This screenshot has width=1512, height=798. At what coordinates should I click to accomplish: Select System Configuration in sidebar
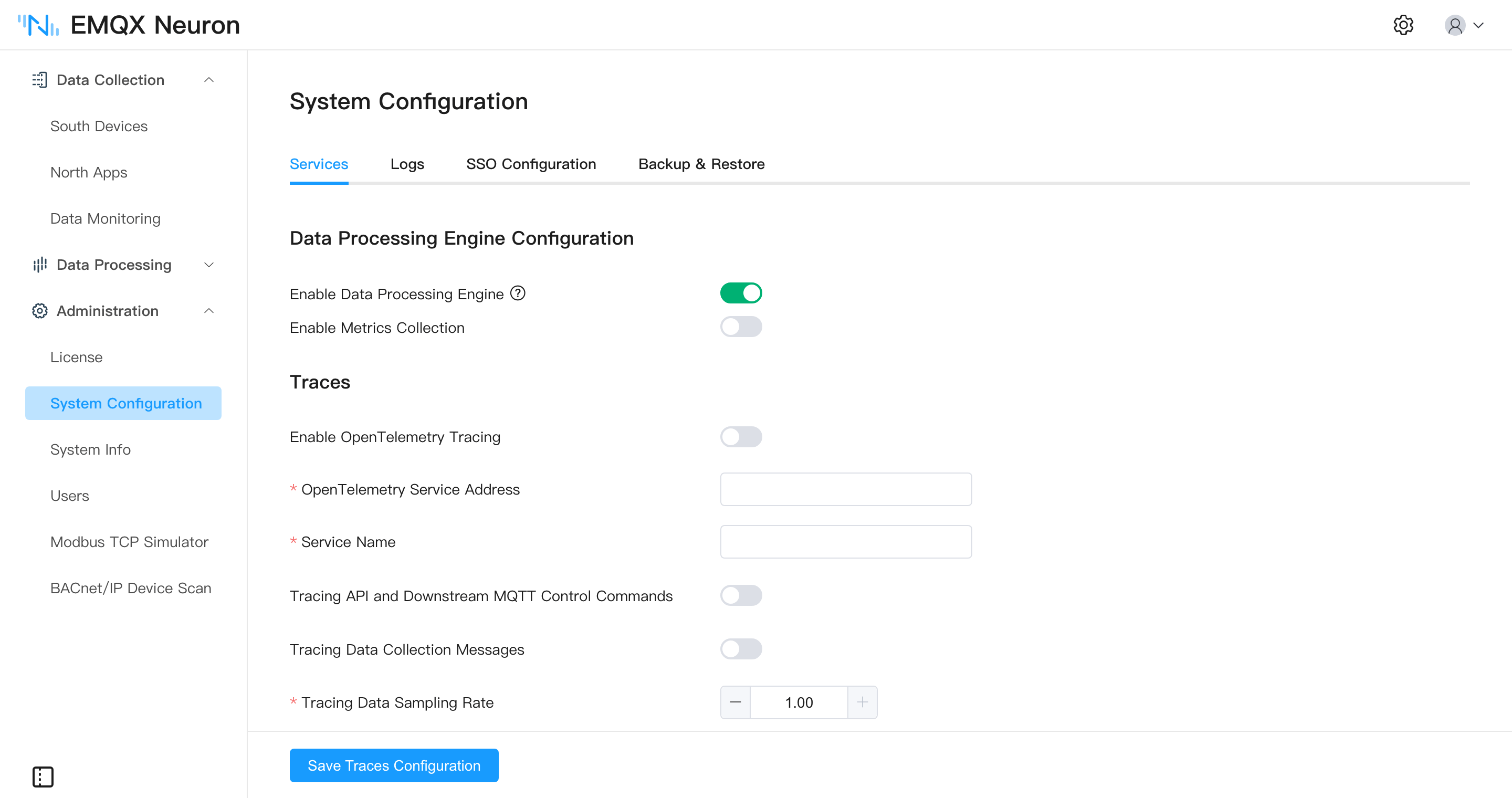click(x=123, y=403)
